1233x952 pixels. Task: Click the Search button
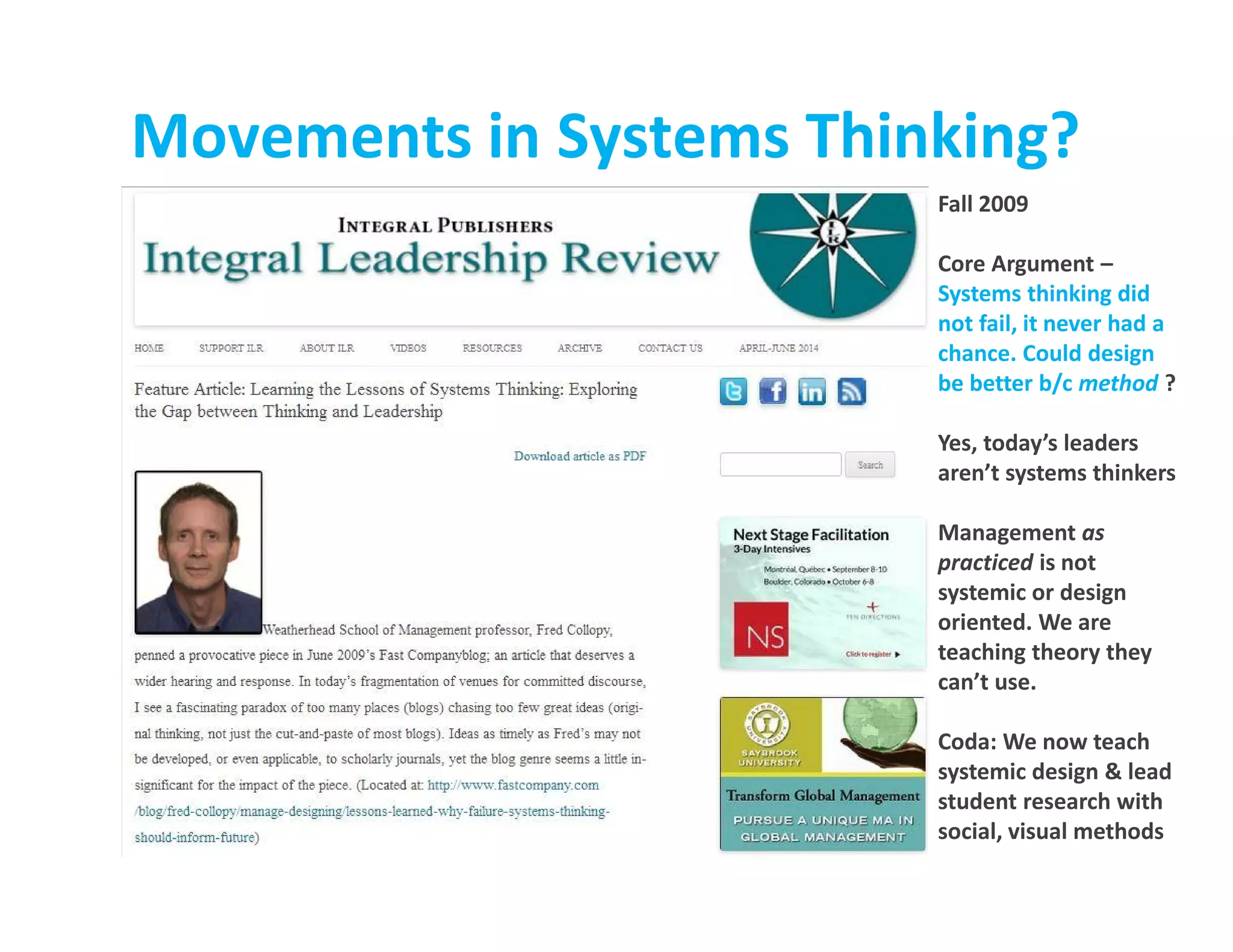(x=870, y=465)
